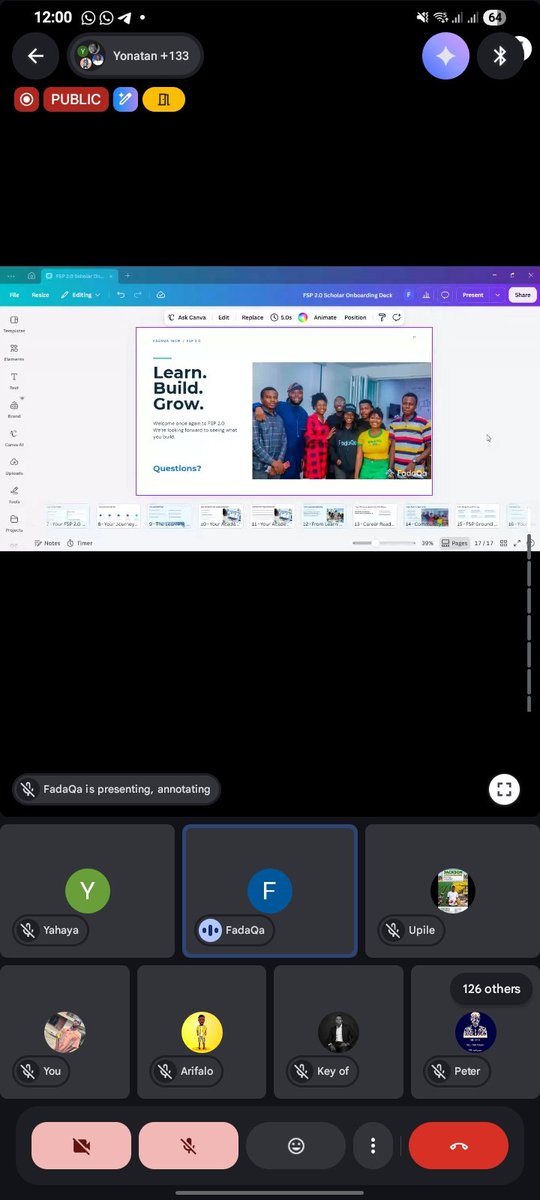
Task: Select your own 'You' video tile
Action: point(64,1032)
